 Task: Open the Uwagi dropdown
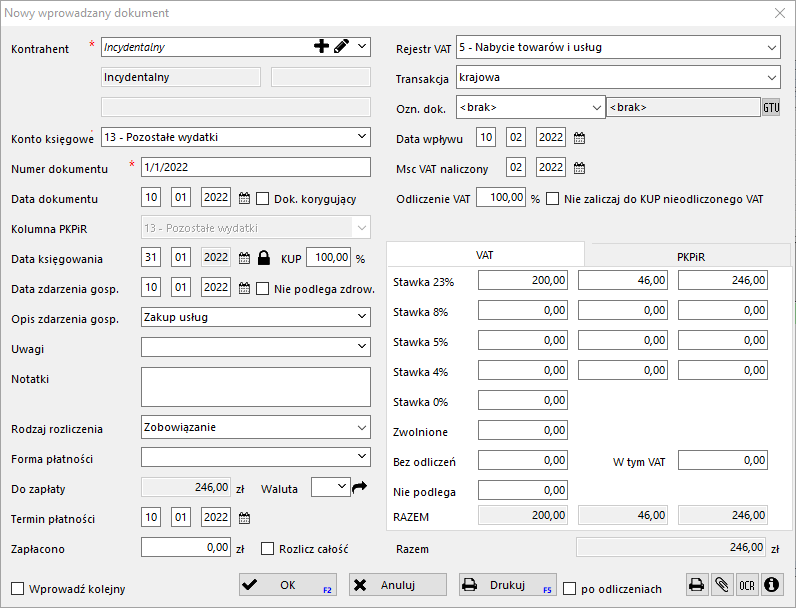361,347
